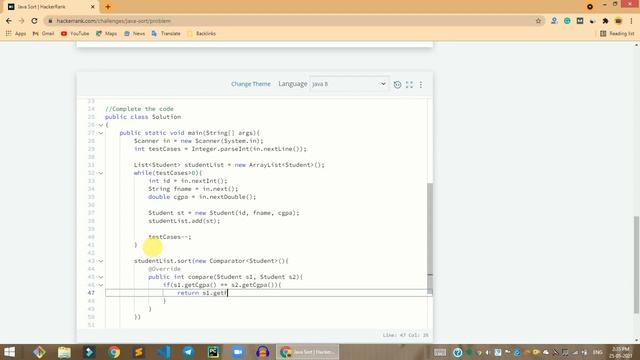Select the Java Sort HackerRank tab
The height and width of the screenshot is (360, 640).
pyautogui.click(x=51, y=7)
